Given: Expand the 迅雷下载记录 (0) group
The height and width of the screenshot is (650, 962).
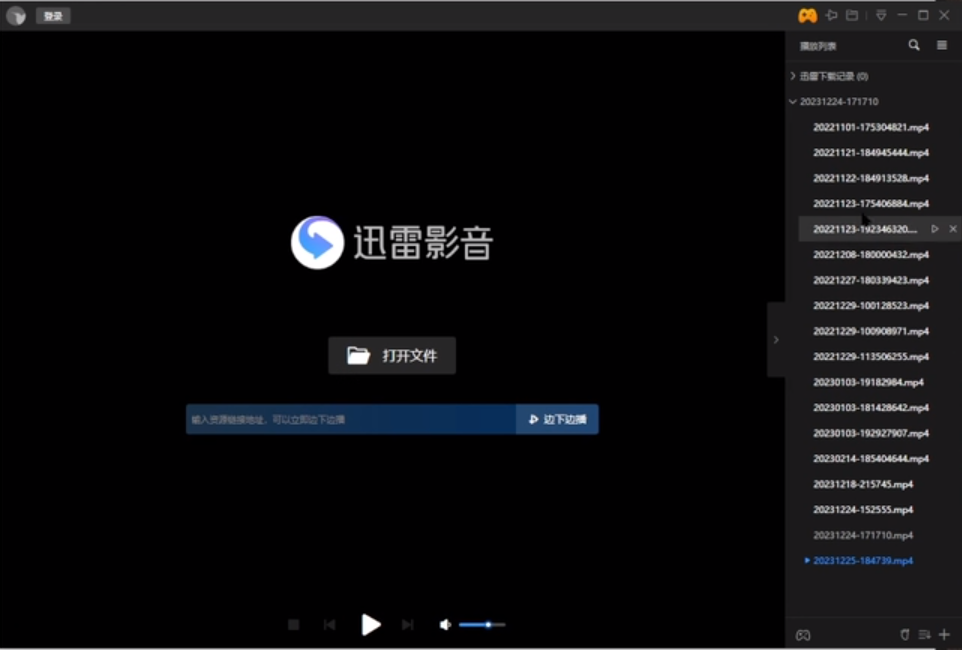Looking at the screenshot, I should click(x=793, y=76).
